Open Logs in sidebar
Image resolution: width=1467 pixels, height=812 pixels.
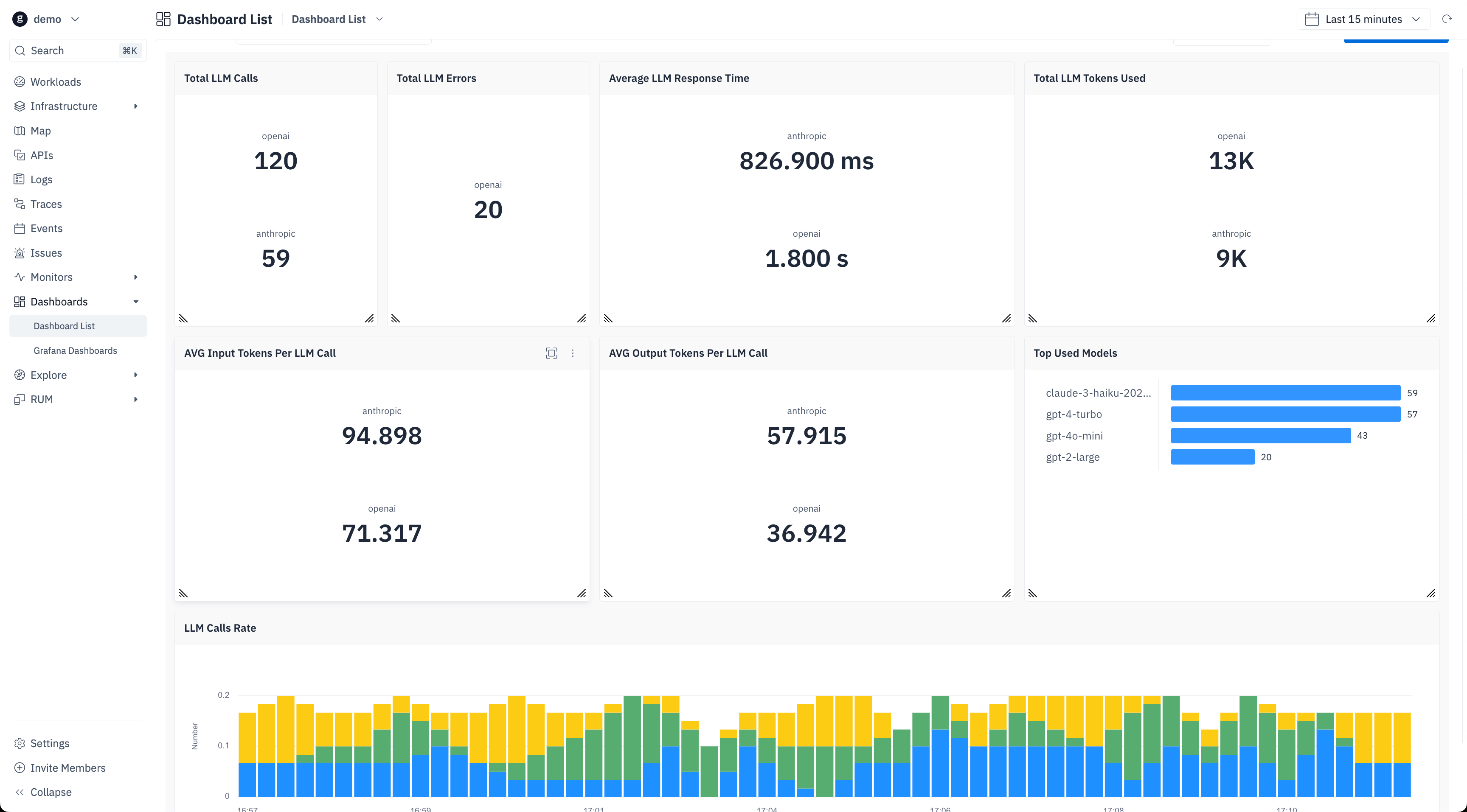click(x=78, y=180)
